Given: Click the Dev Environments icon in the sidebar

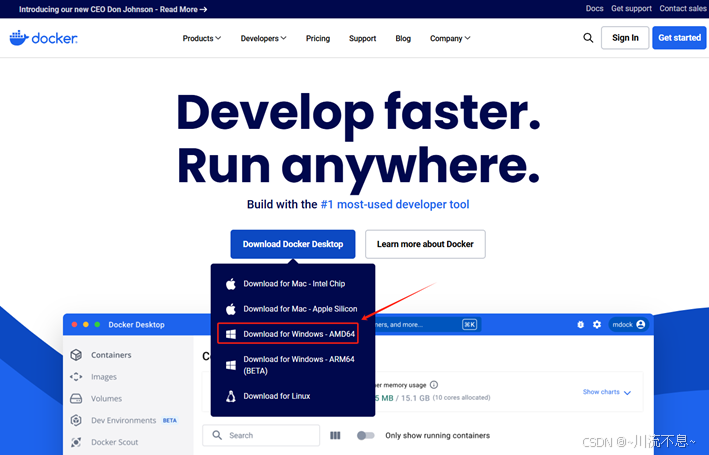Looking at the screenshot, I should coord(76,420).
